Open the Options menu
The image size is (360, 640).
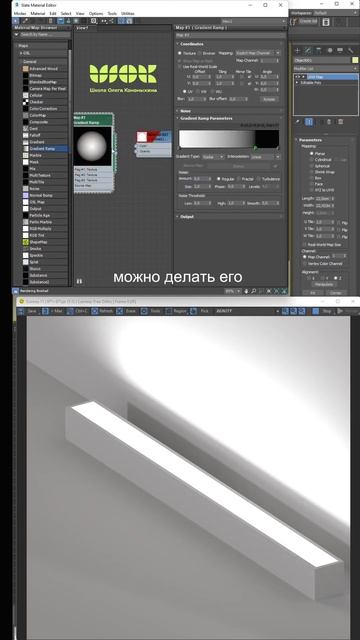tap(96, 13)
